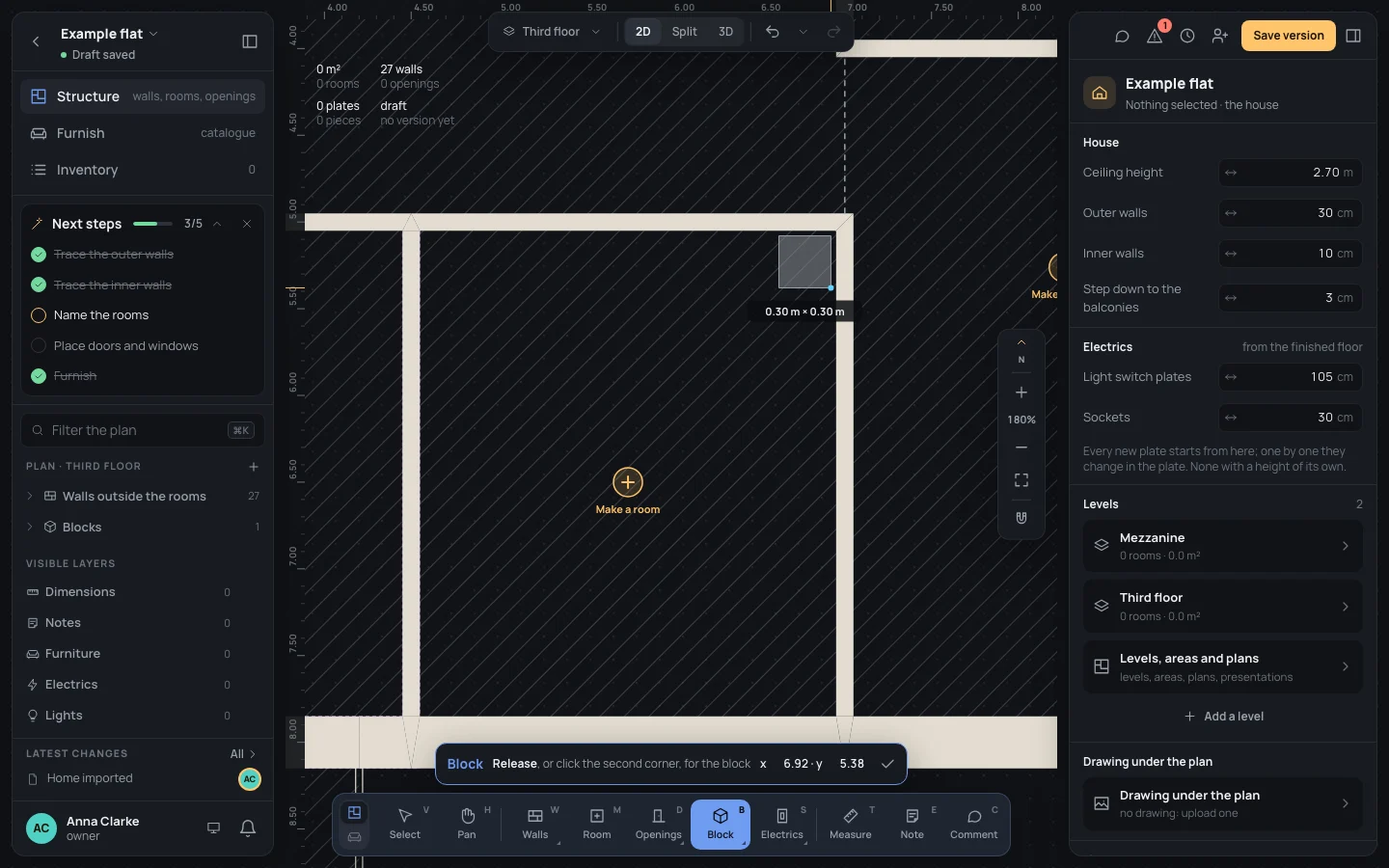Click the Ceiling height input field
Screen dimensions: 1389x868
[1290, 173]
